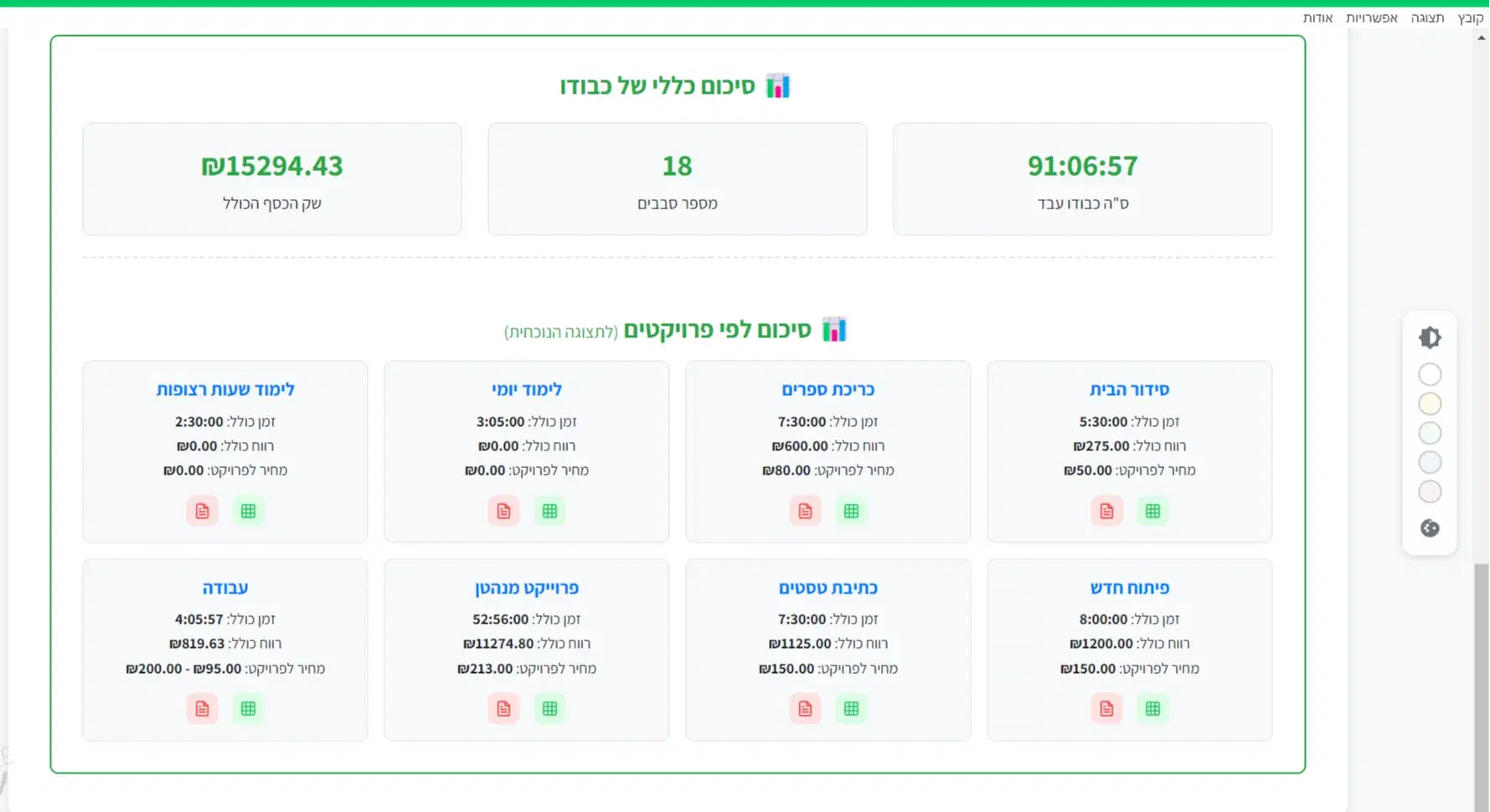Click the document icon on כריכת ספרים card
Screen dimensions: 1490x812
(x=804, y=511)
